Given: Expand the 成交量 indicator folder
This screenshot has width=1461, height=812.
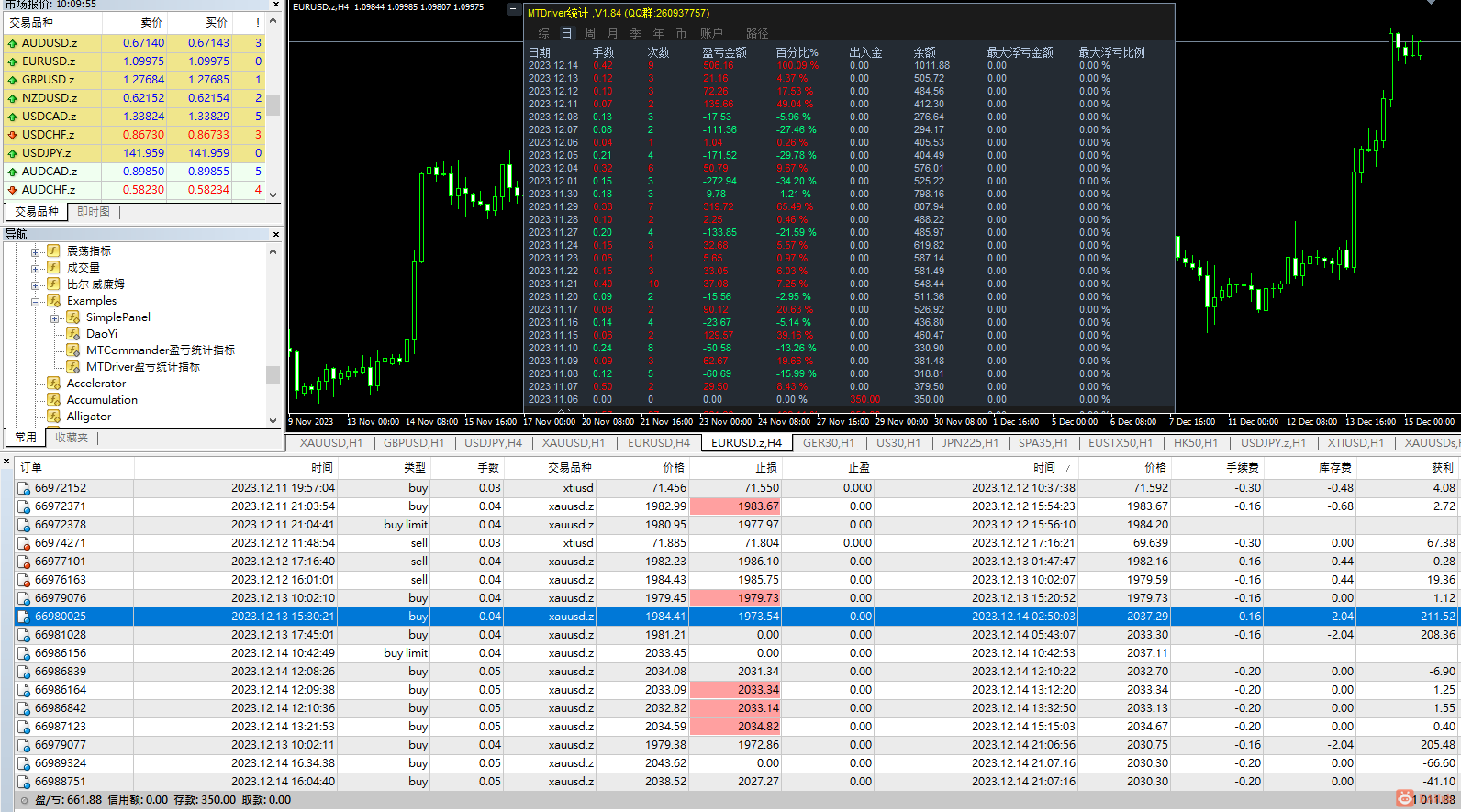Looking at the screenshot, I should click(x=35, y=268).
